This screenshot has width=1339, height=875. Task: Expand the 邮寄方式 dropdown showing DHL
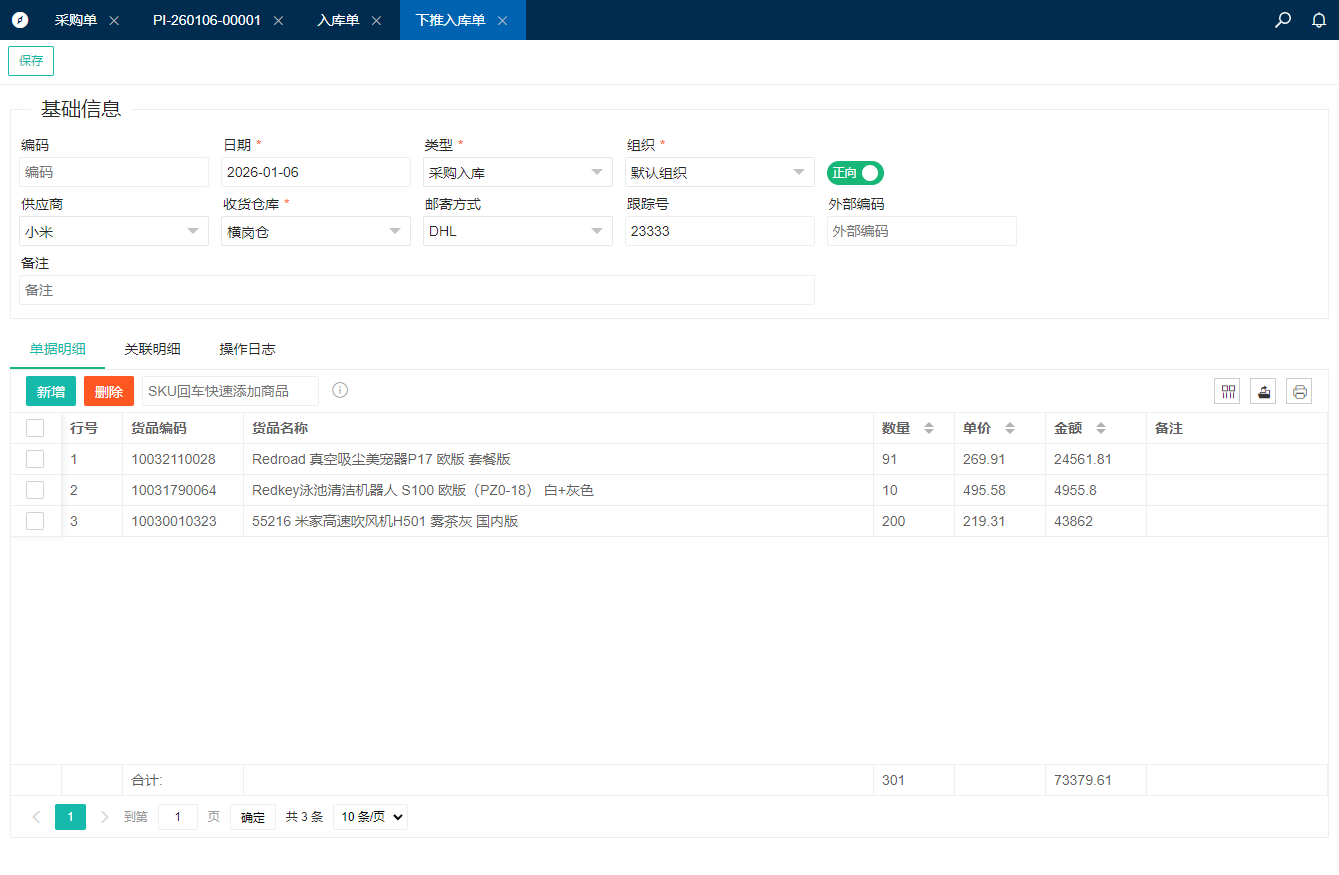coord(517,231)
